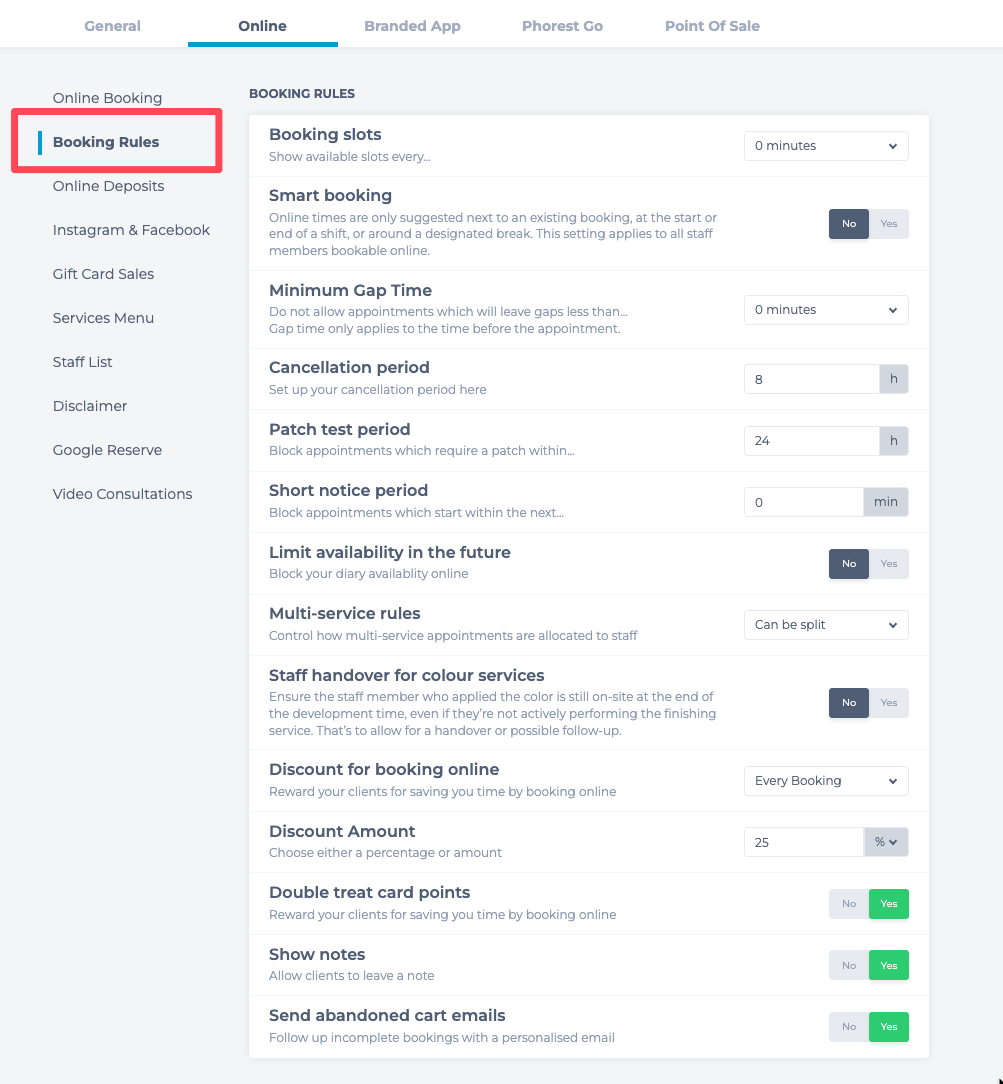Expand the Minimum Gap Time dropdown
1003x1084 pixels.
826,310
